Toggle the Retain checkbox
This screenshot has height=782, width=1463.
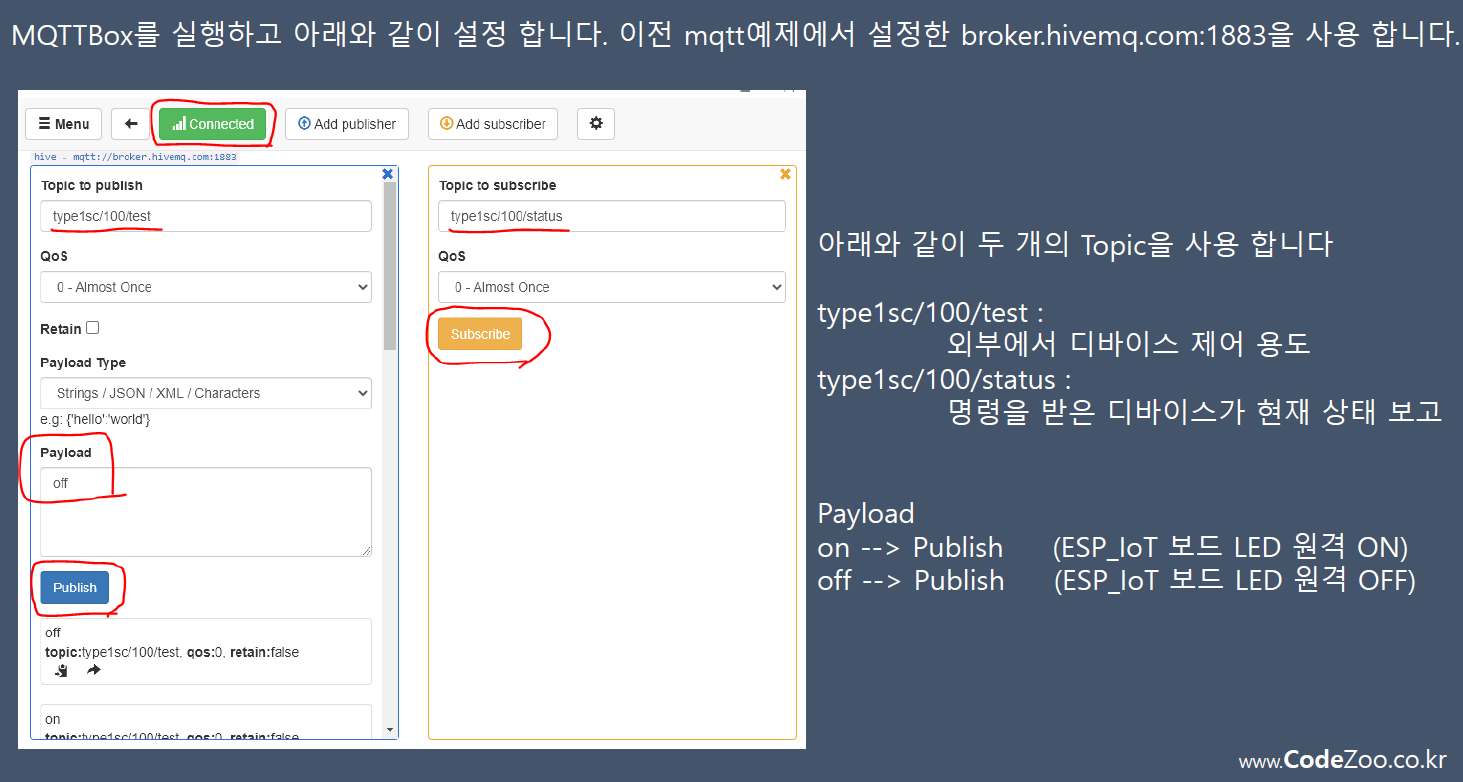click(x=93, y=327)
